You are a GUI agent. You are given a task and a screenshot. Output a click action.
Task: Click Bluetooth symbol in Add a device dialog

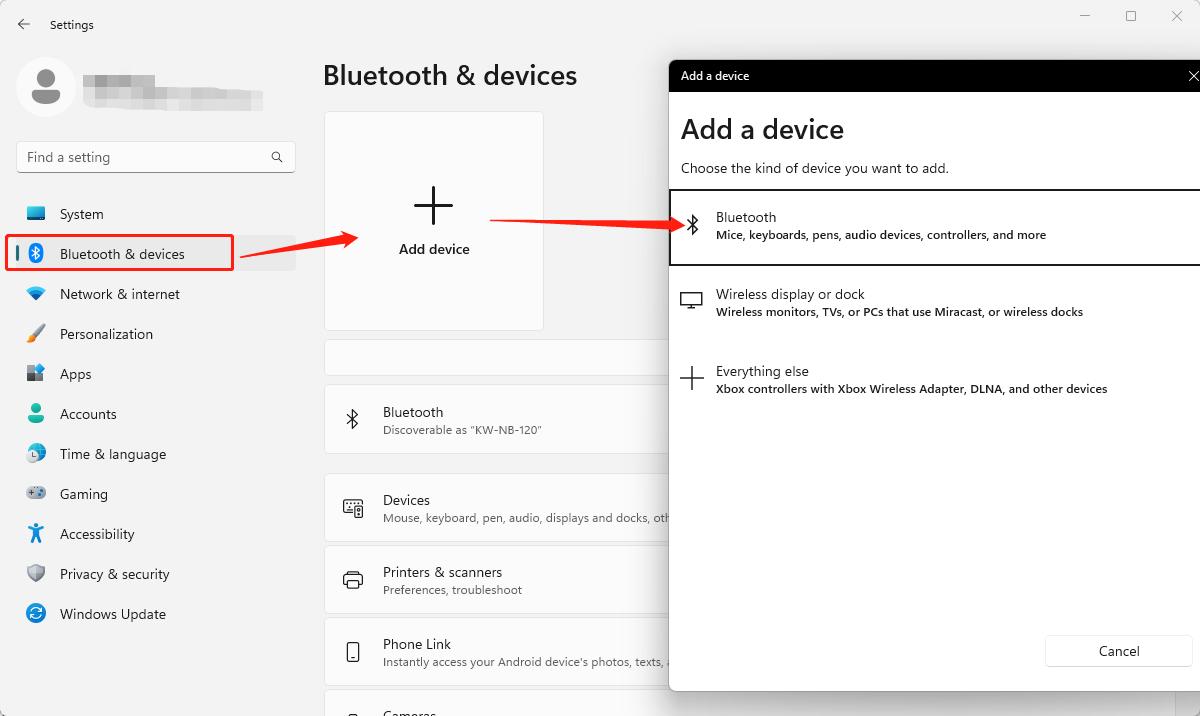(x=692, y=226)
